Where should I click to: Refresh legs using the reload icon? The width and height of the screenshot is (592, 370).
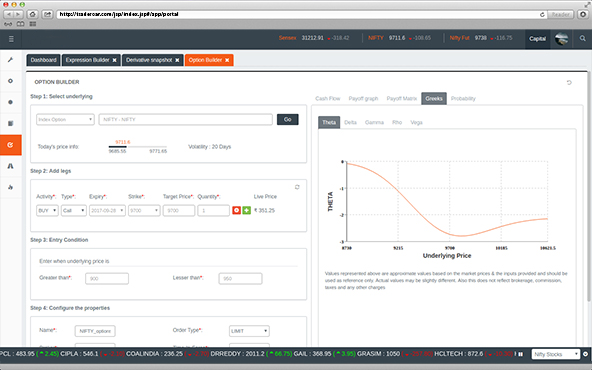coord(297,187)
